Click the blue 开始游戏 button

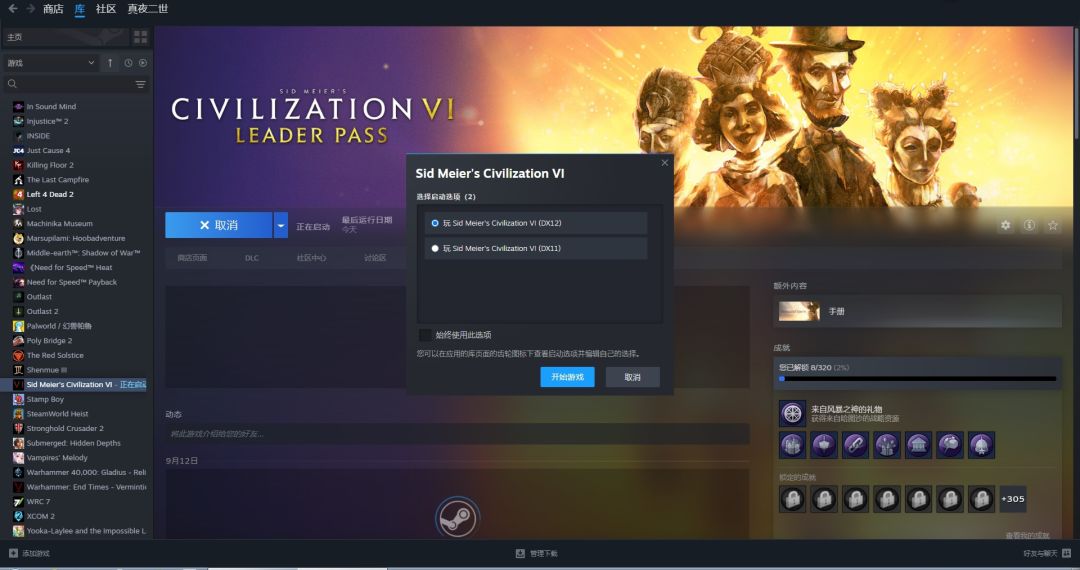[567, 377]
